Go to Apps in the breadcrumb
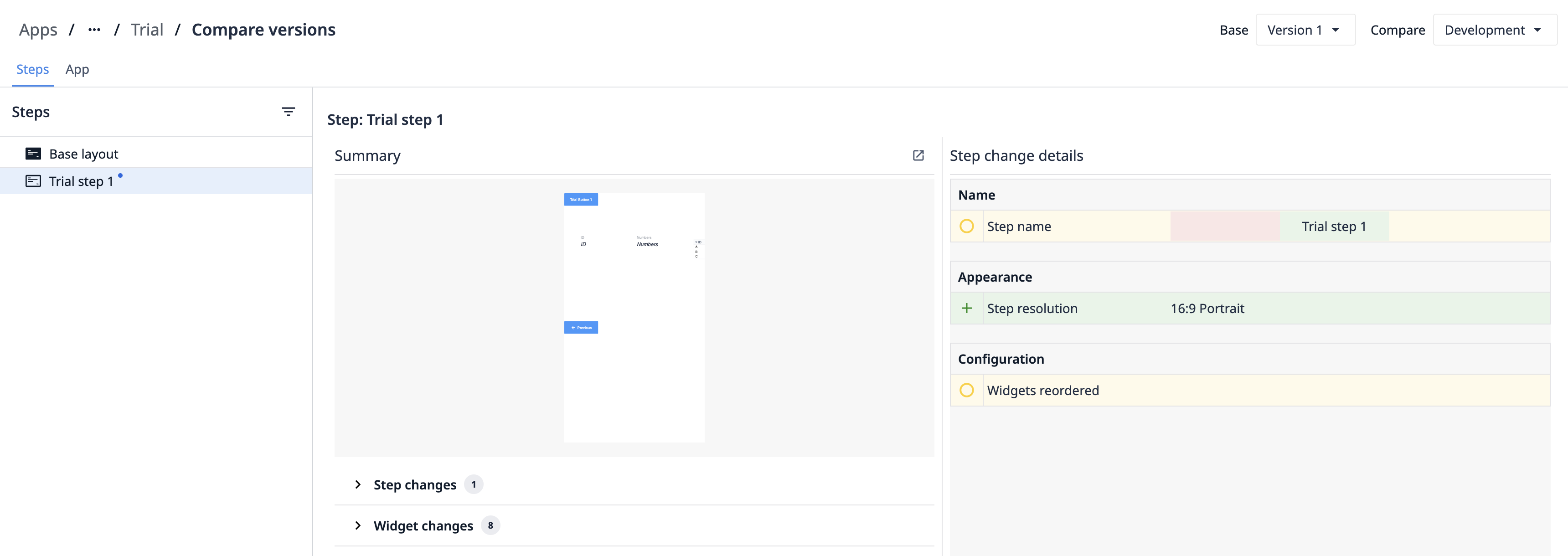Viewport: 1568px width, 556px height. [38, 30]
